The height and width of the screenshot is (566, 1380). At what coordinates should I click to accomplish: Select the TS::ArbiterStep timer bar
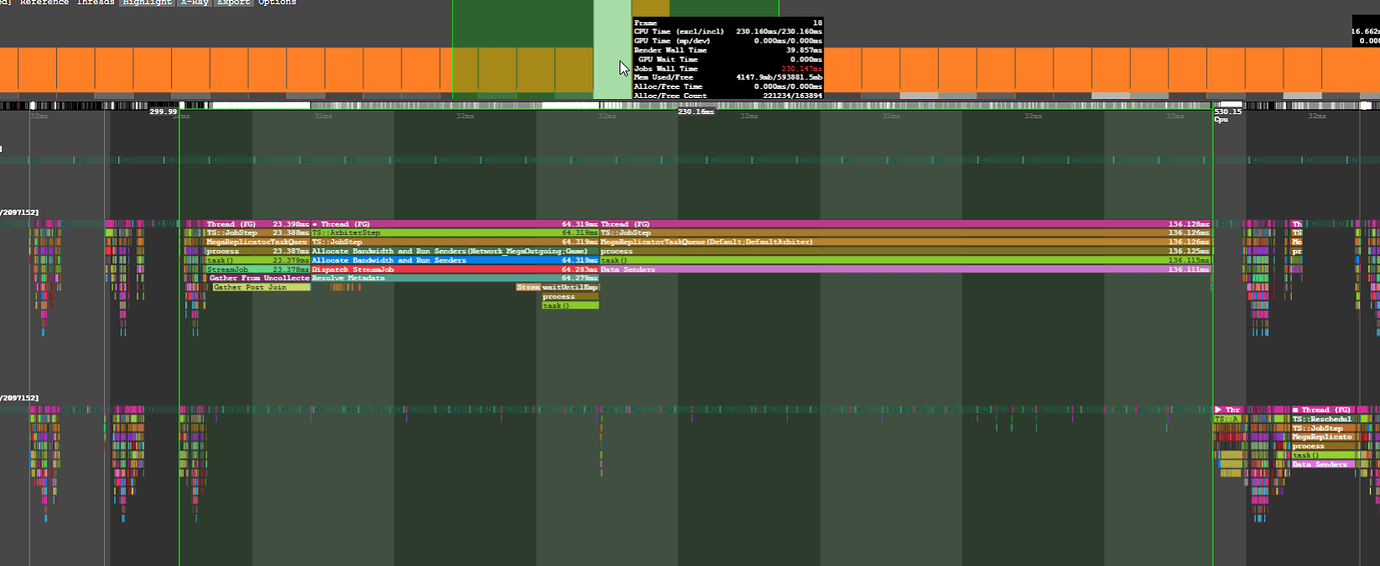455,233
